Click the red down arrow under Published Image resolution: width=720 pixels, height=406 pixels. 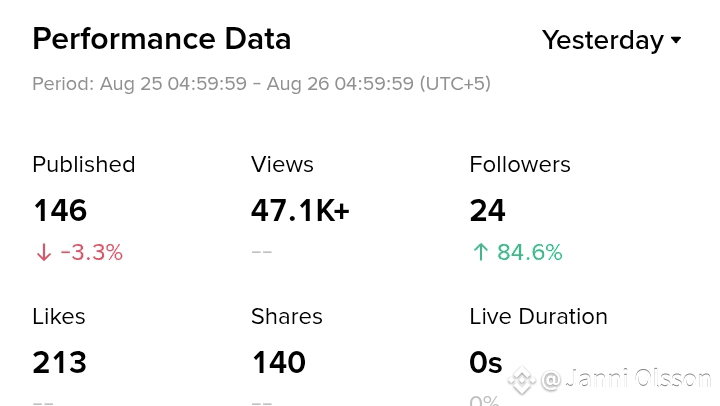click(x=44, y=253)
